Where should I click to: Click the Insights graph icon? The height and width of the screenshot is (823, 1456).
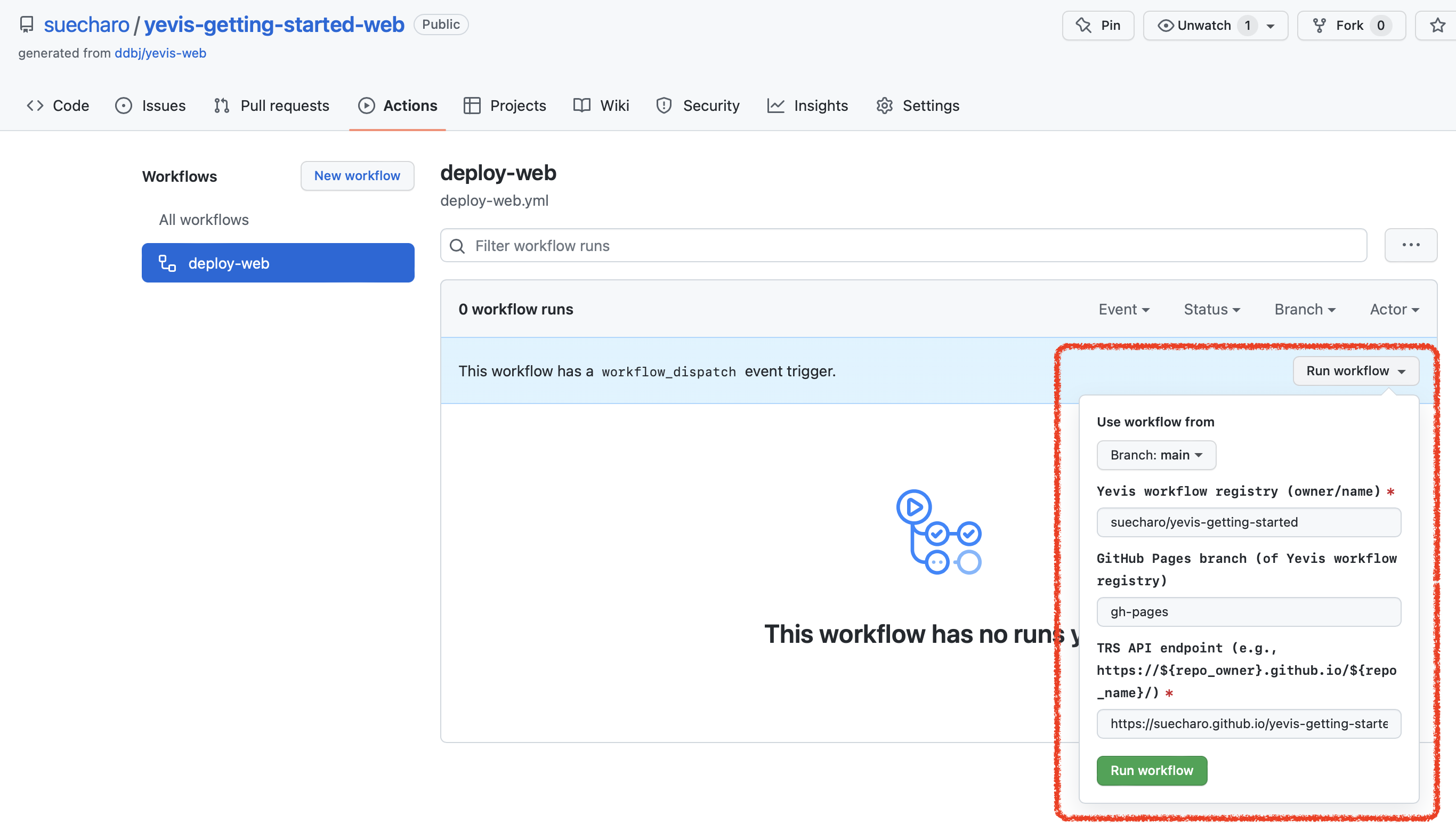[775, 106]
